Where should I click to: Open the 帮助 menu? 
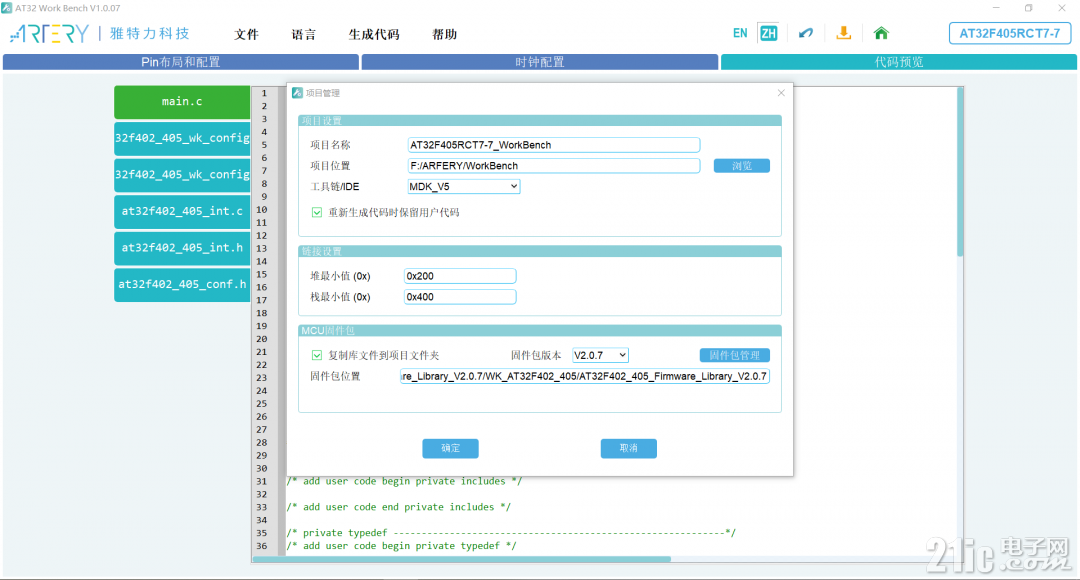[x=444, y=34]
